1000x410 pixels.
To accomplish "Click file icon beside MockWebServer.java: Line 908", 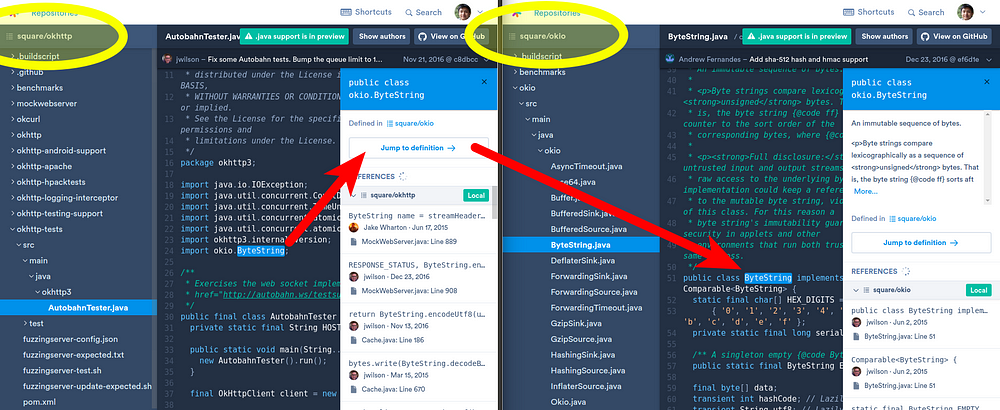I will [354, 291].
